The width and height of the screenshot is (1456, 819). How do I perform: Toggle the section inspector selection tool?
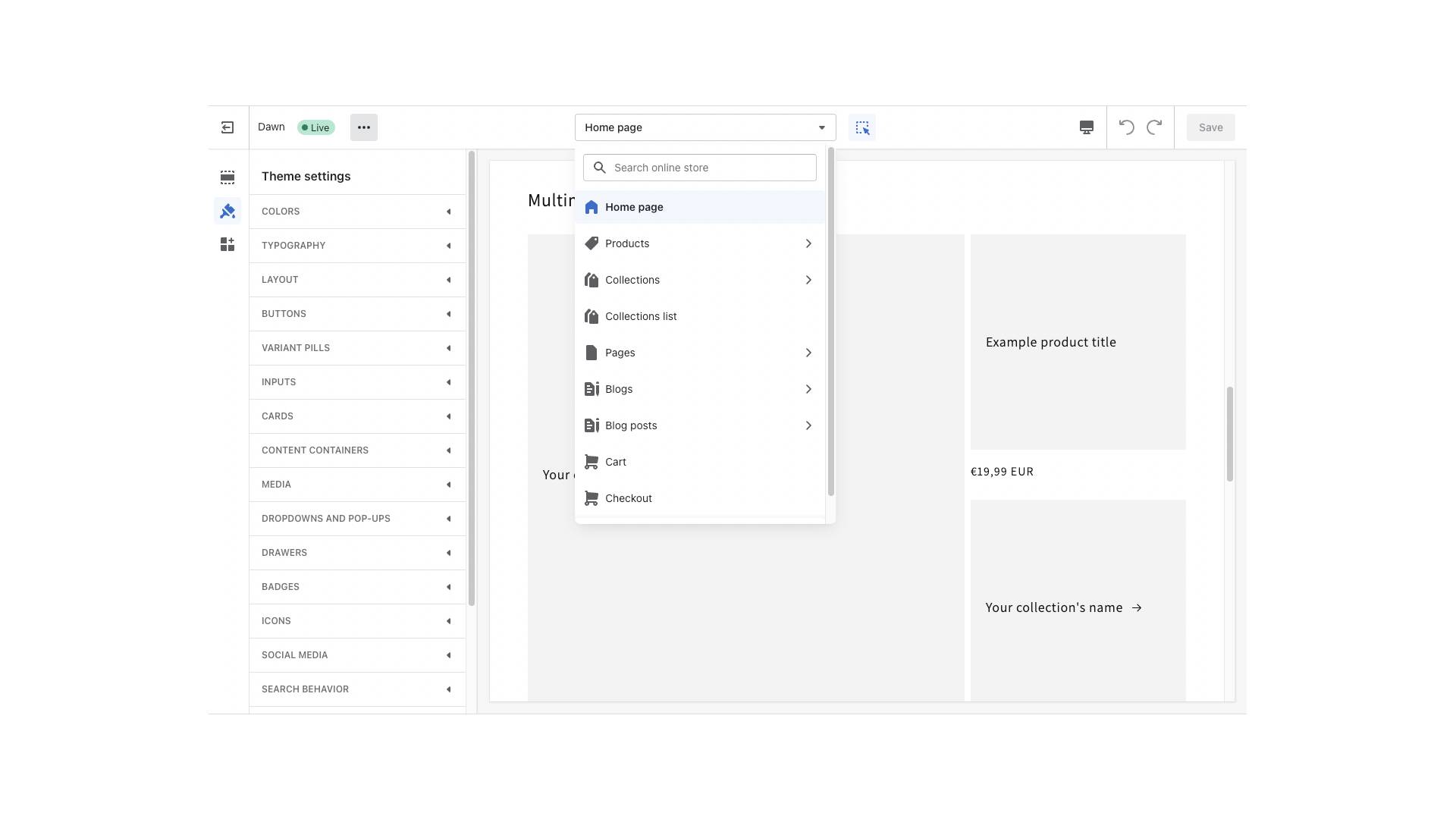coord(862,127)
